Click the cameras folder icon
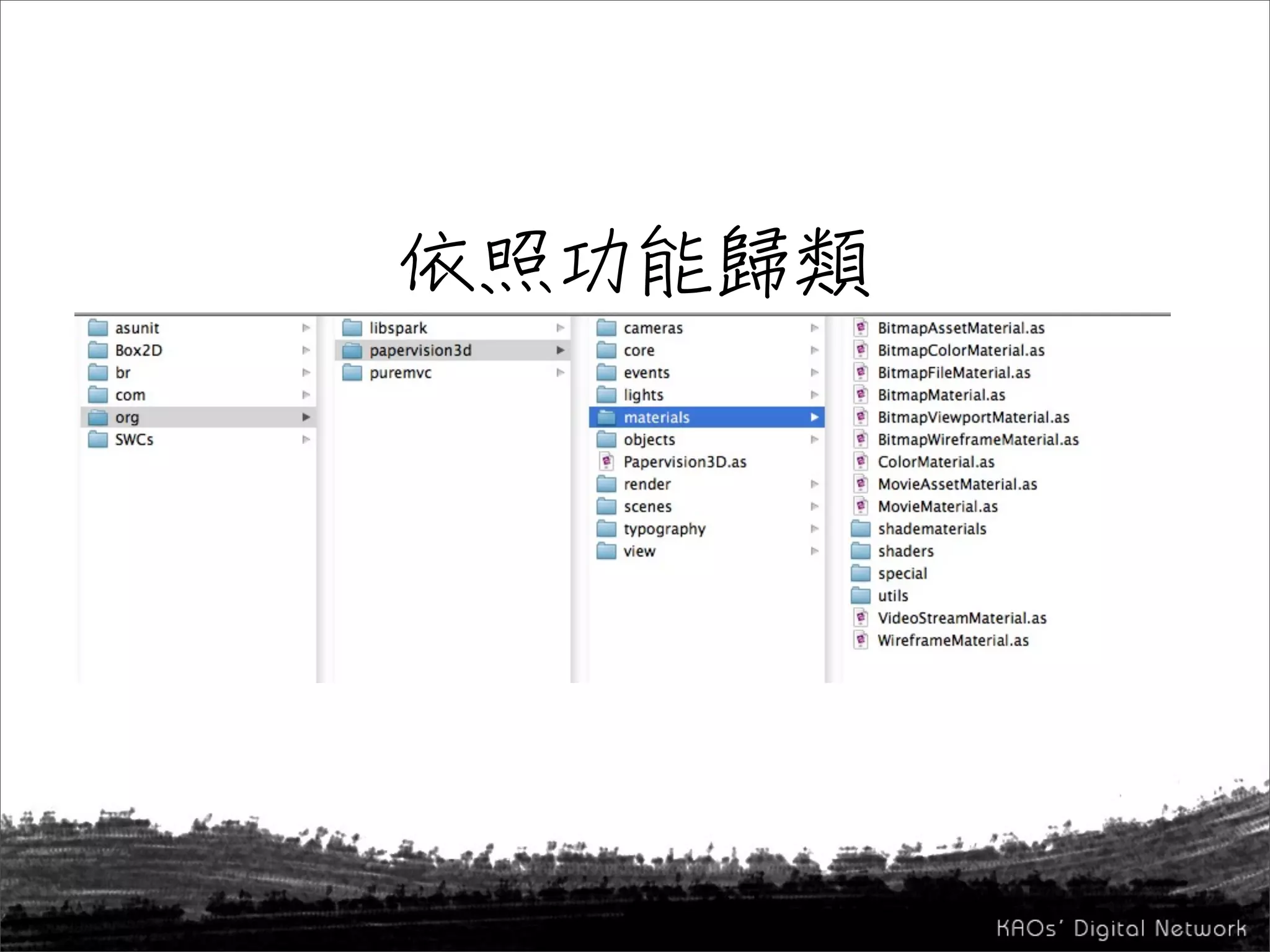Screen dimensions: 1270x952 point(606,327)
